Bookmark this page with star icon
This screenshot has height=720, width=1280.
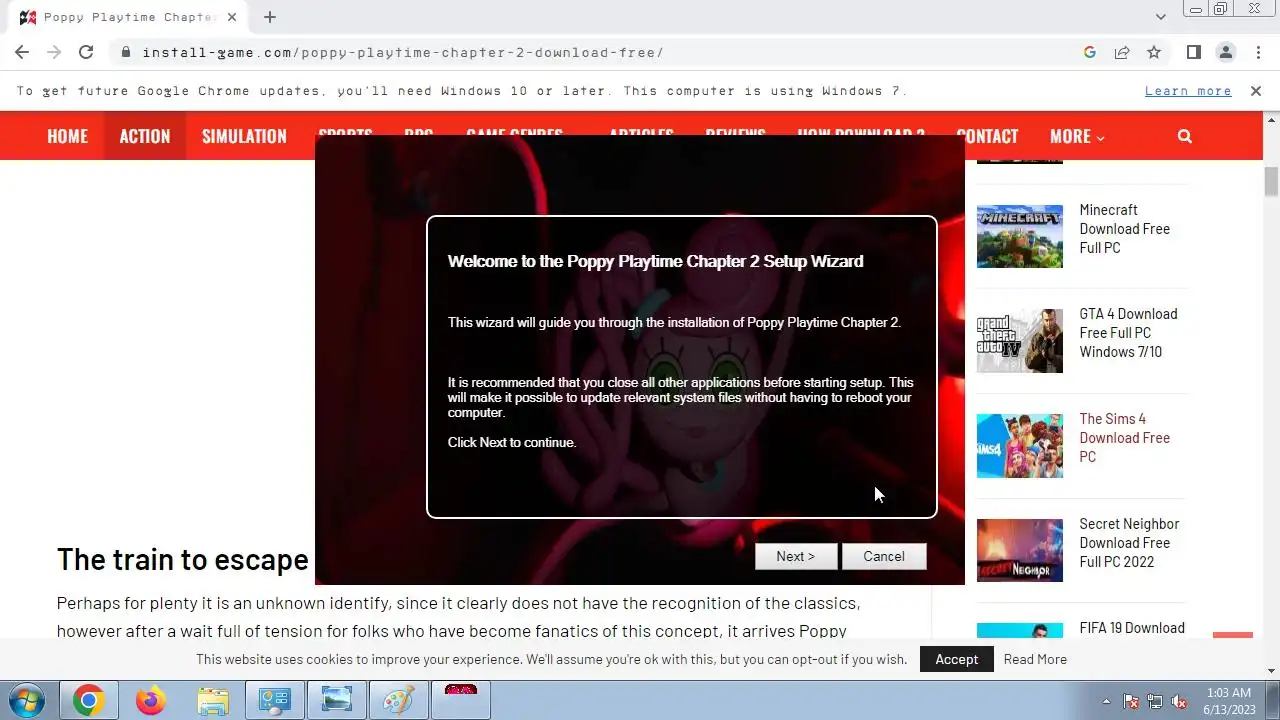[x=1154, y=52]
